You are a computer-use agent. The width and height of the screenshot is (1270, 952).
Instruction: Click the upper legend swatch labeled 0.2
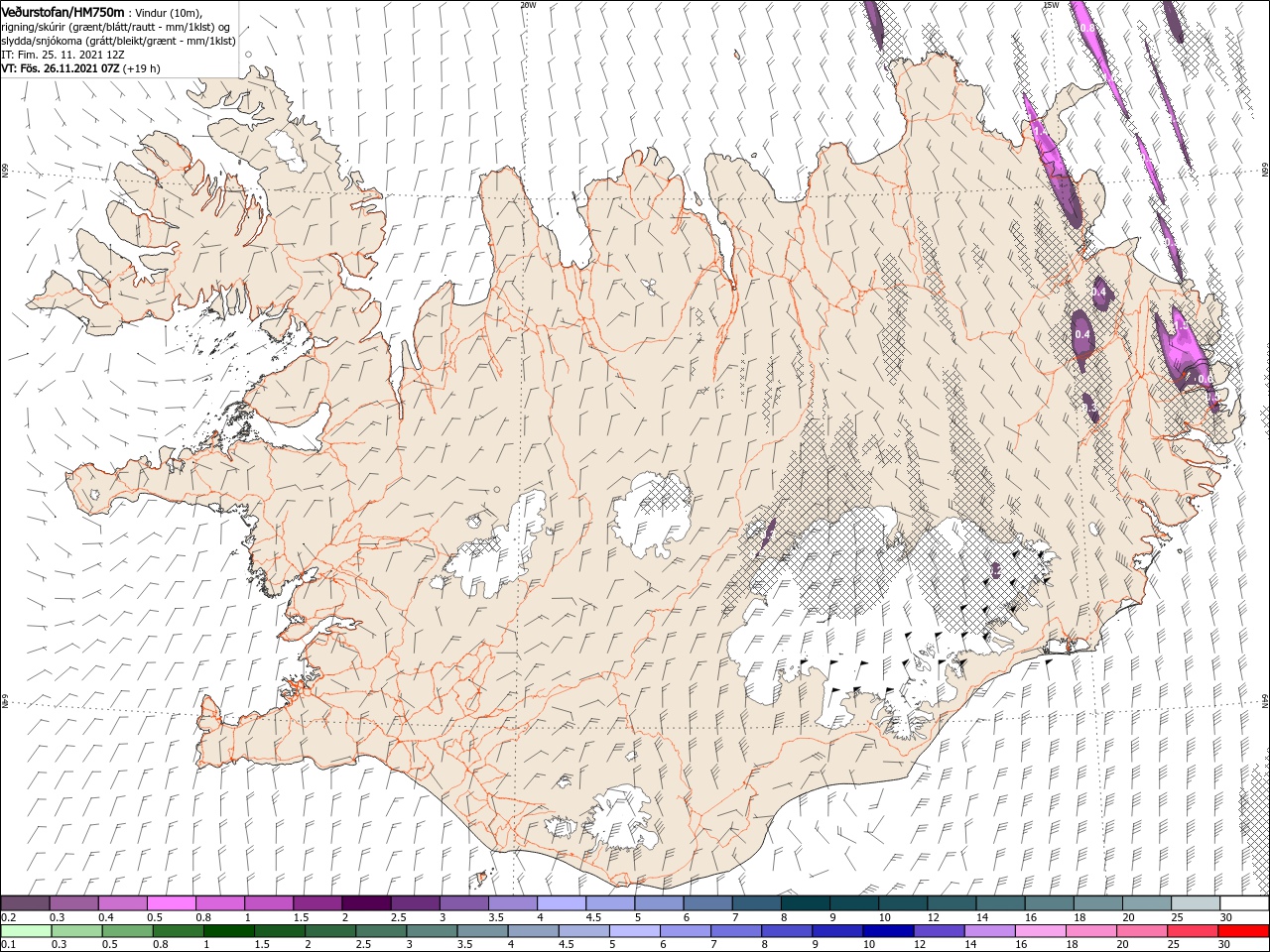pos(25,902)
